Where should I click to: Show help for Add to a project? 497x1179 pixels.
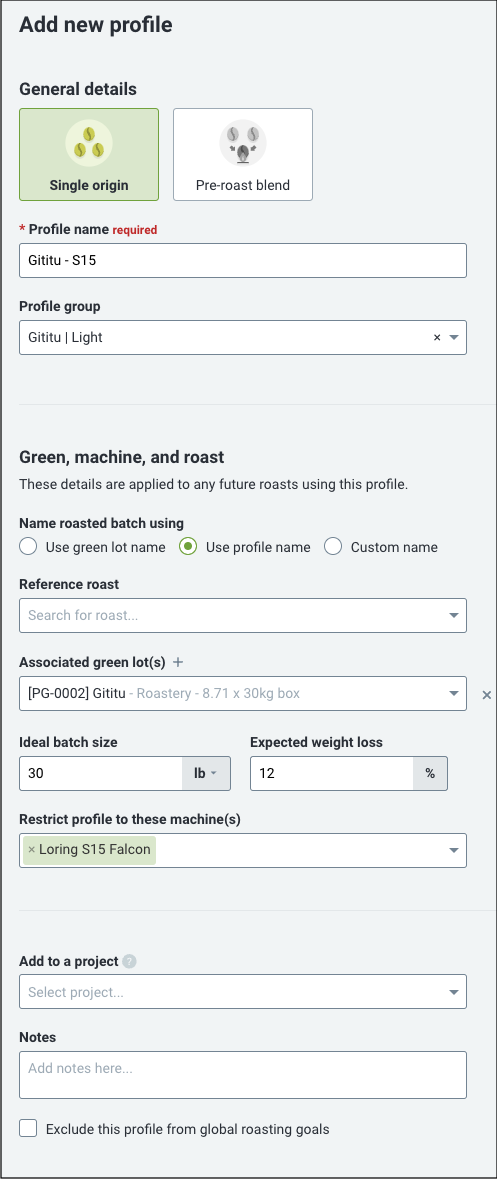click(129, 961)
